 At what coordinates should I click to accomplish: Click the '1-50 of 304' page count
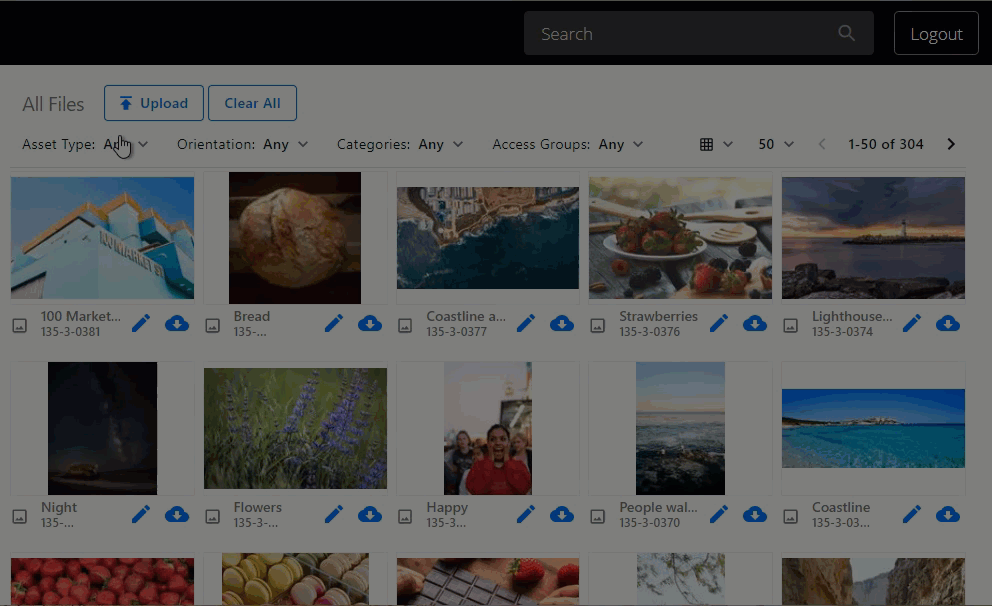click(x=886, y=144)
